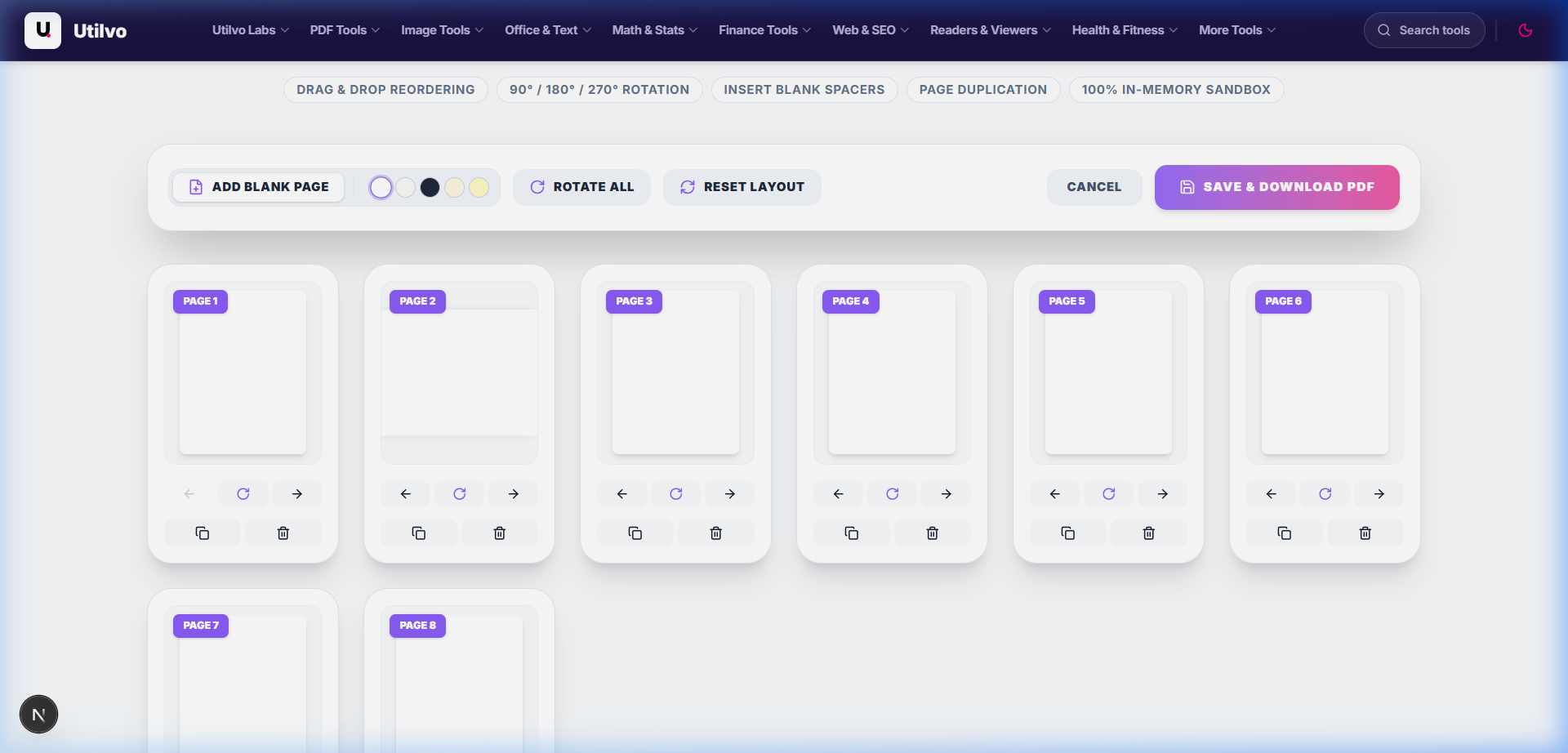Delete Page 3 with the trash icon
The height and width of the screenshot is (753, 1568).
pyautogui.click(x=716, y=533)
